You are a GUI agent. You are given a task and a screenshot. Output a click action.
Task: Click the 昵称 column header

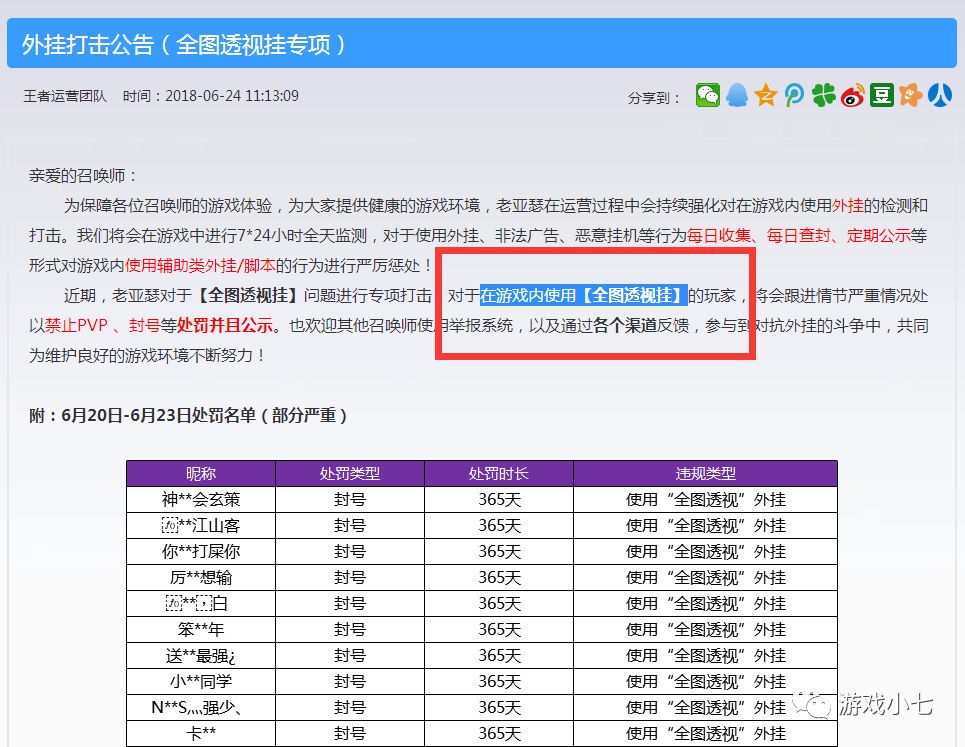[x=201, y=473]
